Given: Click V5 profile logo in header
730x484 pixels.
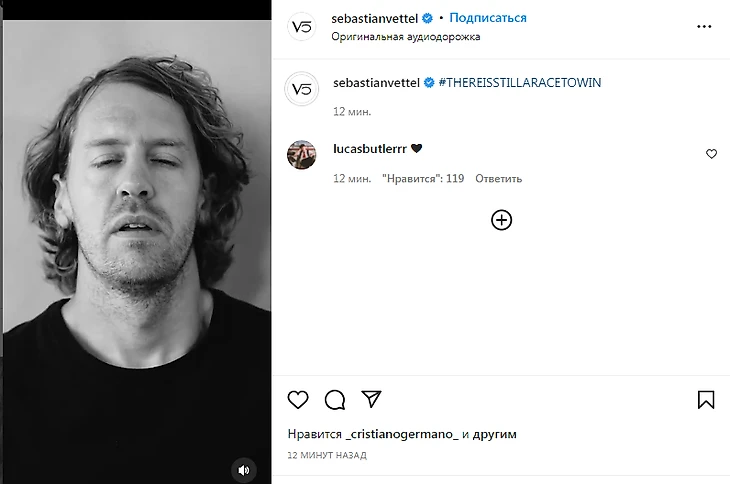Looking at the screenshot, I should (303, 27).
